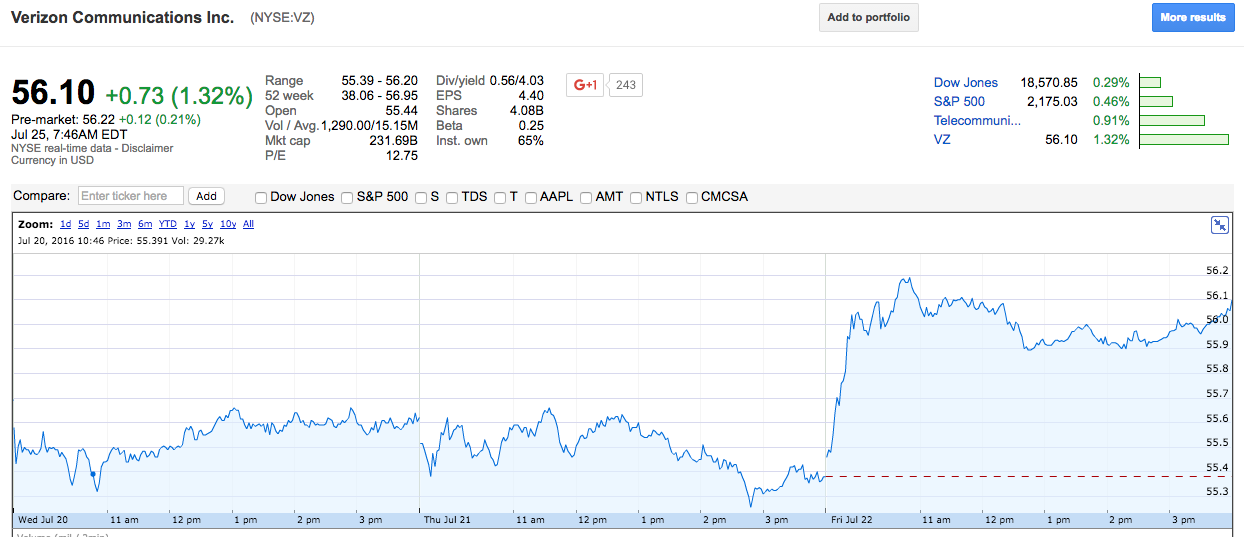
Task: Click the Dow Jones green performance bar
Action: [1150, 83]
